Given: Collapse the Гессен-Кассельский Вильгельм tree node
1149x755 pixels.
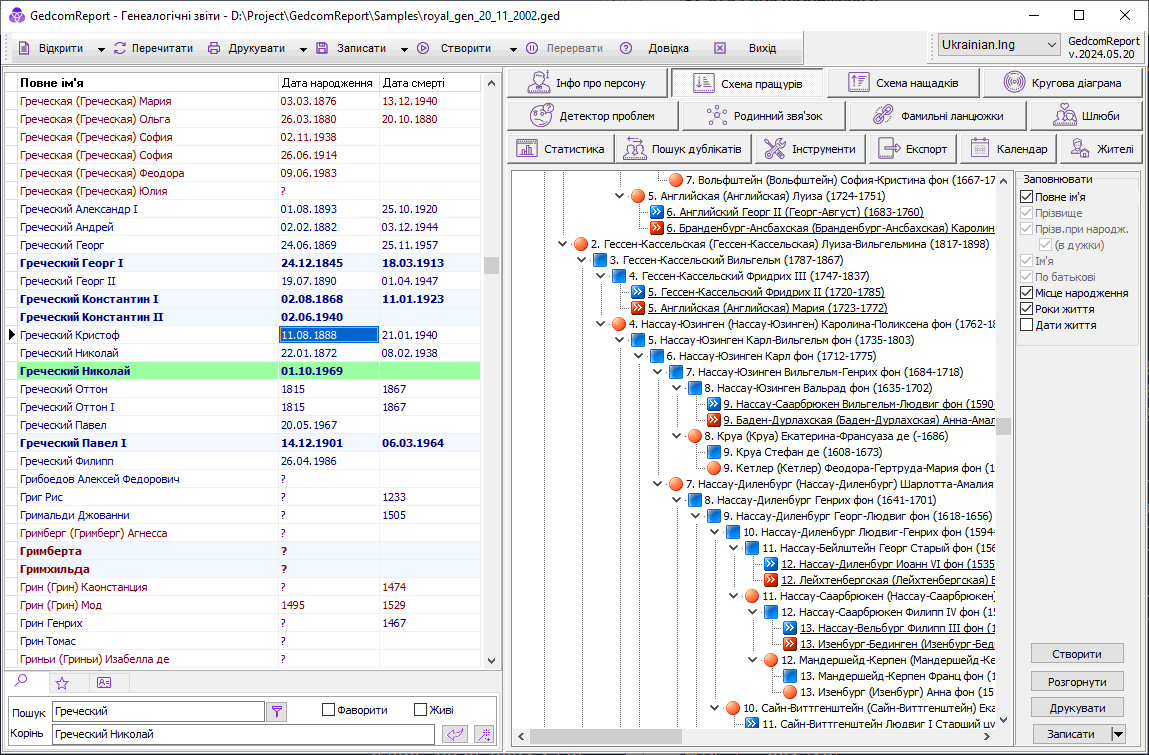Looking at the screenshot, I should [583, 260].
